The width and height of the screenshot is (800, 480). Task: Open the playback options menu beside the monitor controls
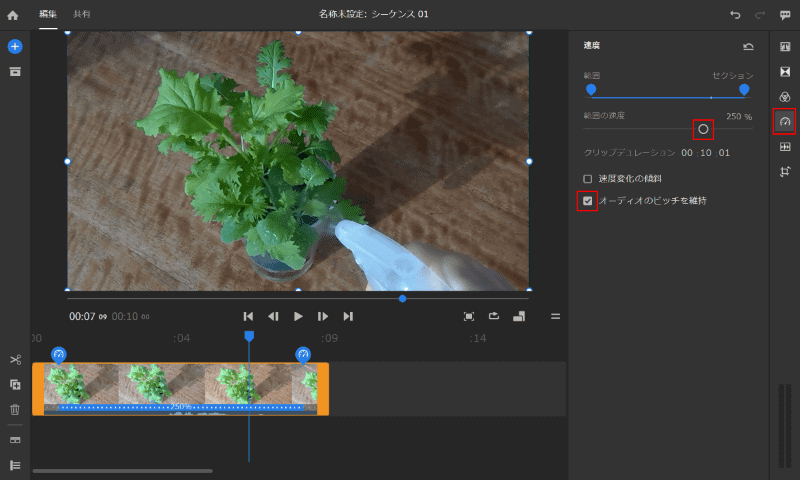[x=555, y=316]
